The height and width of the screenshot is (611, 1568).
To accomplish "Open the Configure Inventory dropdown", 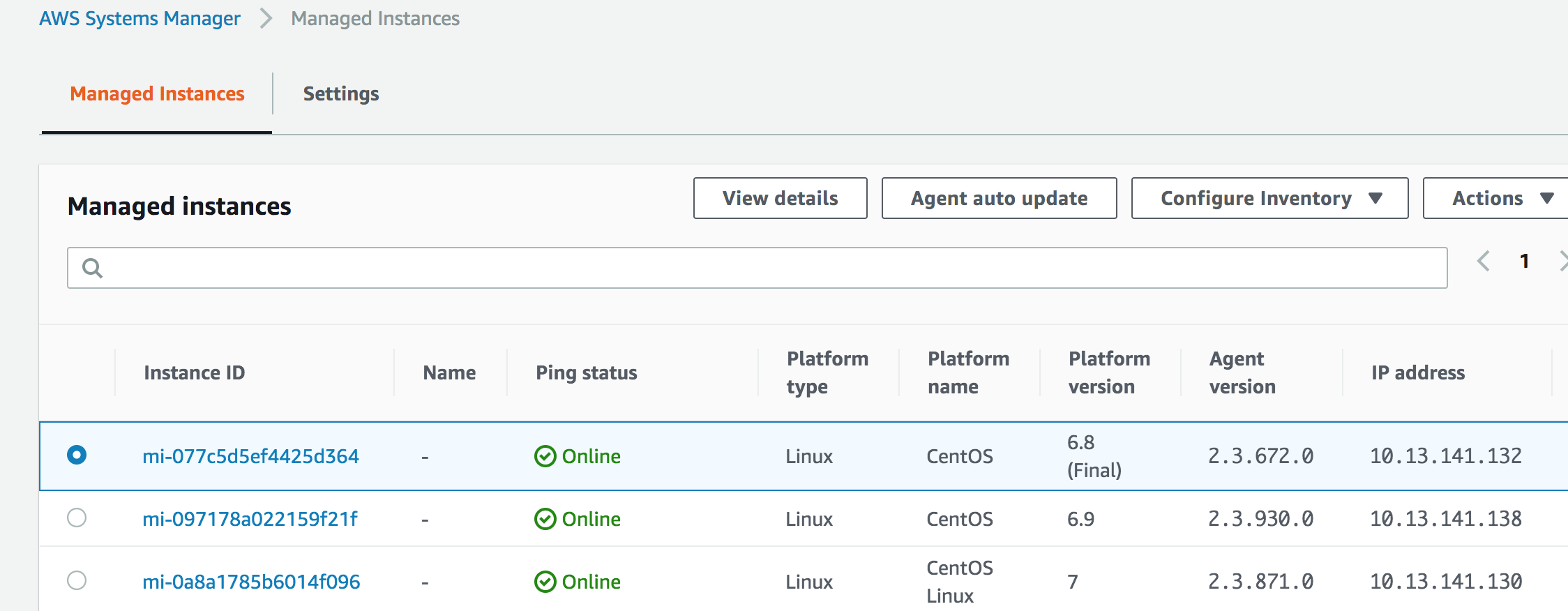I will [x=1269, y=198].
